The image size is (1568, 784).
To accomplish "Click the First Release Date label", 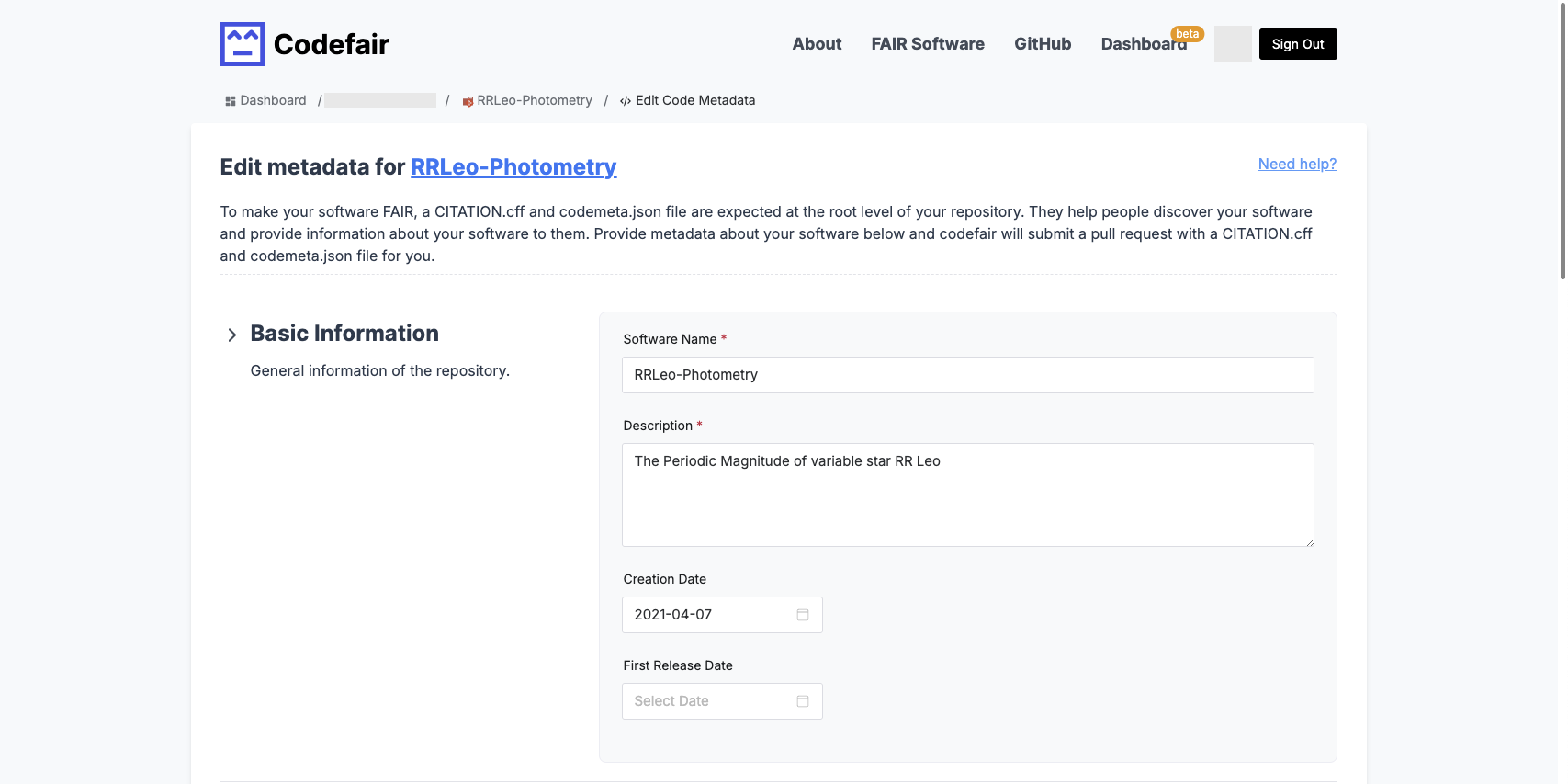I will tap(678, 665).
